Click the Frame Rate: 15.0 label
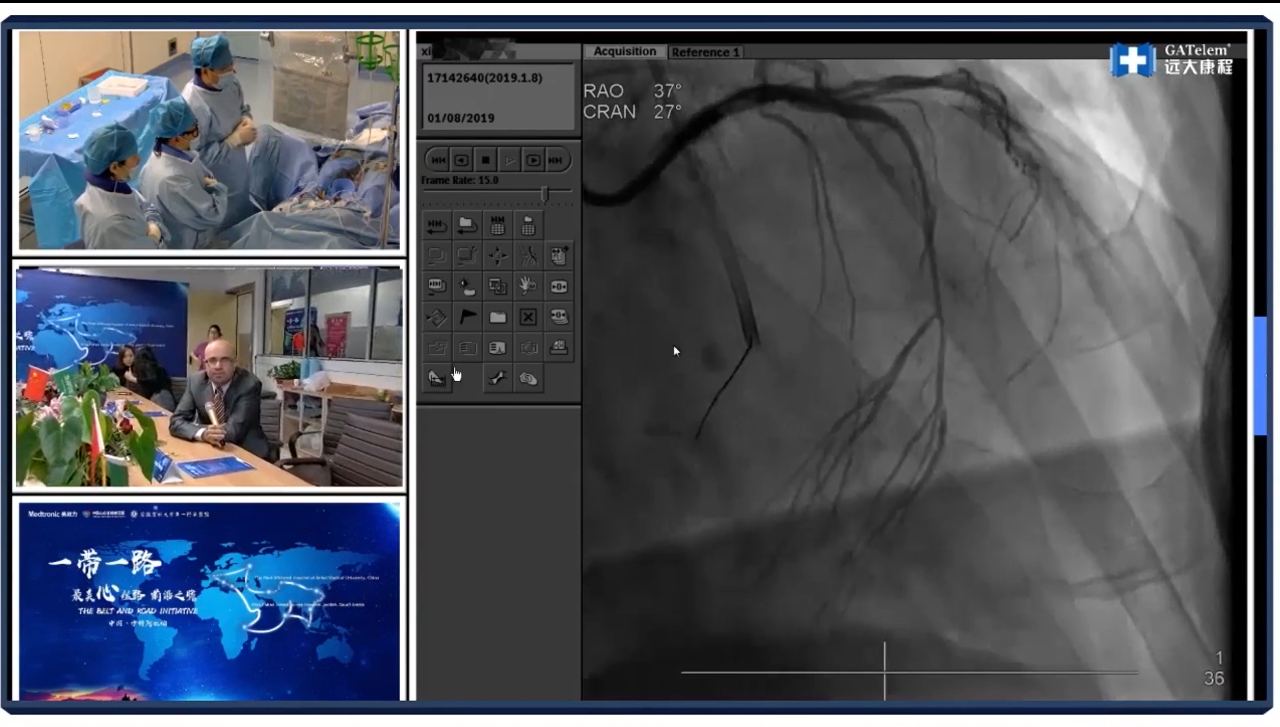 460,180
